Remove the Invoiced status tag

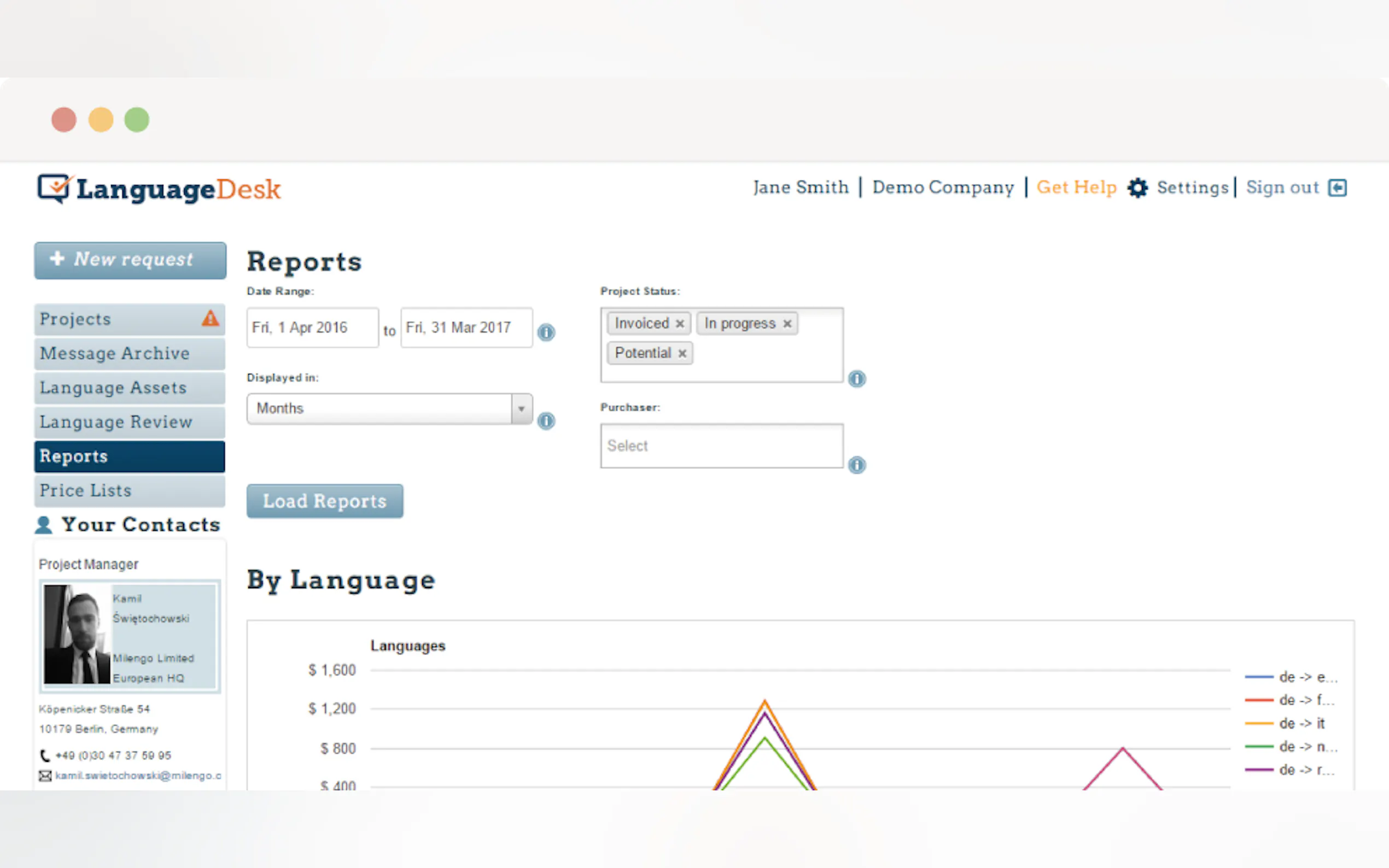[x=680, y=324]
